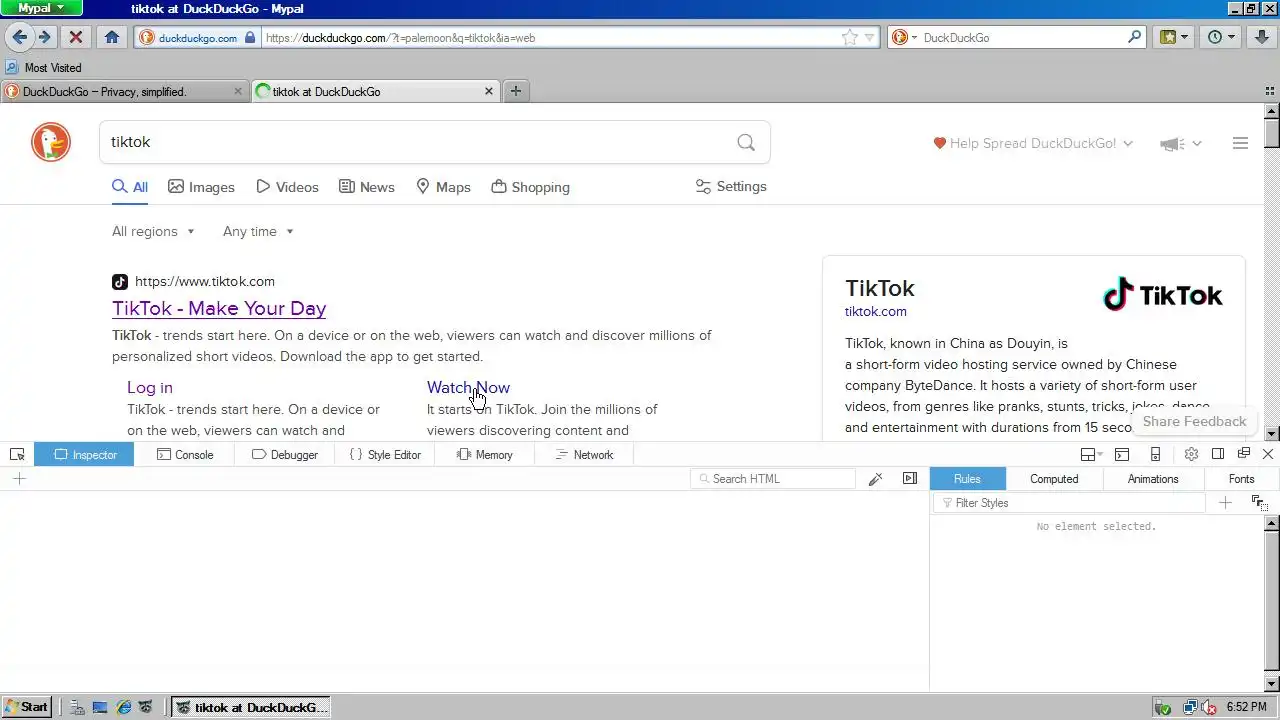This screenshot has width=1280, height=720.
Task: Click the DuckDuckGo duck logo
Action: [x=50, y=142]
